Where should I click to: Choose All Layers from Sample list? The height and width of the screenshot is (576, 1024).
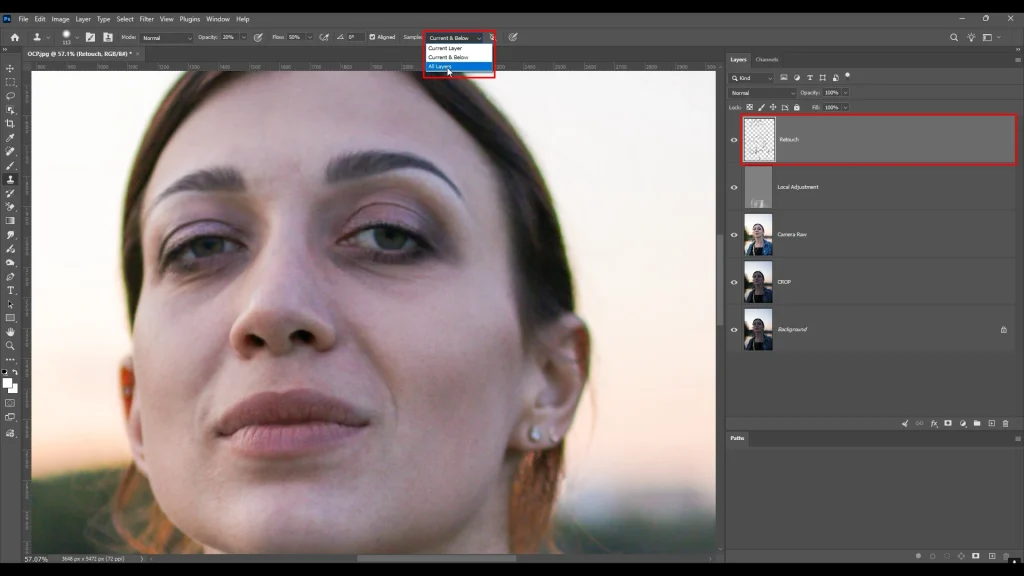coord(459,67)
